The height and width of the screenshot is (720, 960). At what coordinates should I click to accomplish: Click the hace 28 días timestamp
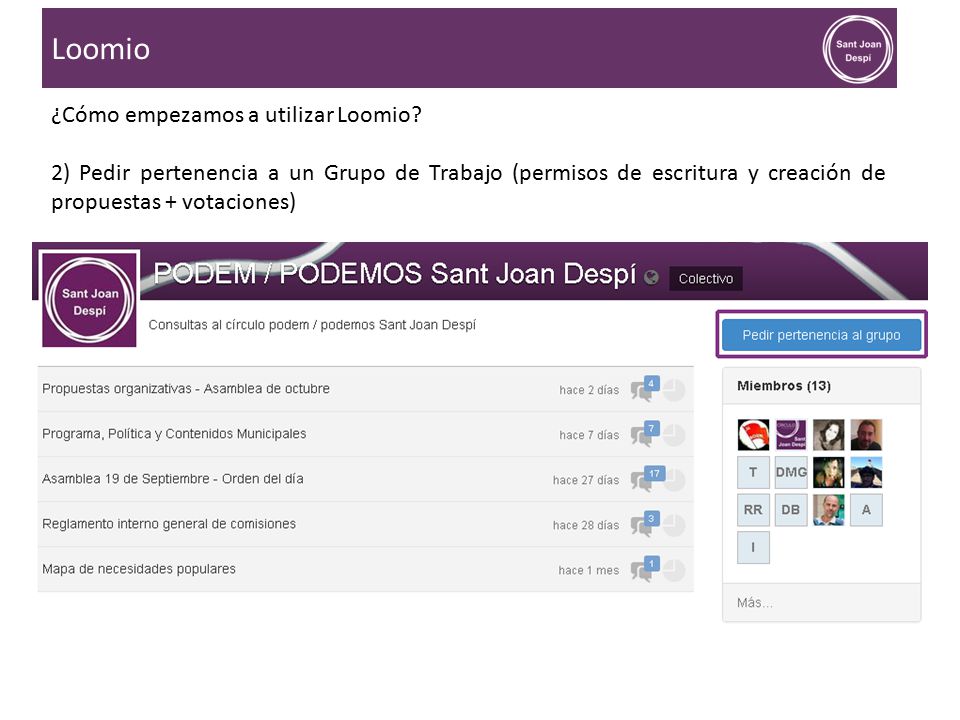585,525
